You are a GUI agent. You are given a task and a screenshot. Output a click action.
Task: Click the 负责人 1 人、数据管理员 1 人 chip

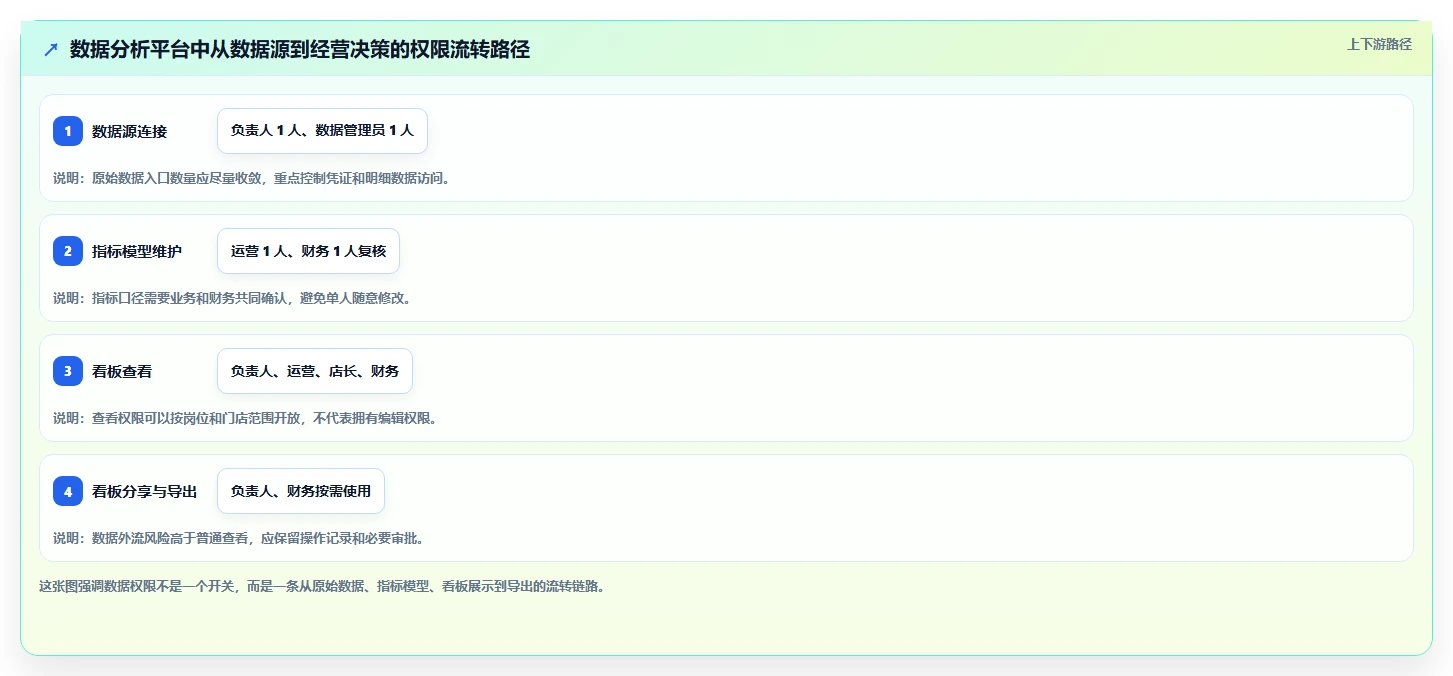click(x=322, y=131)
